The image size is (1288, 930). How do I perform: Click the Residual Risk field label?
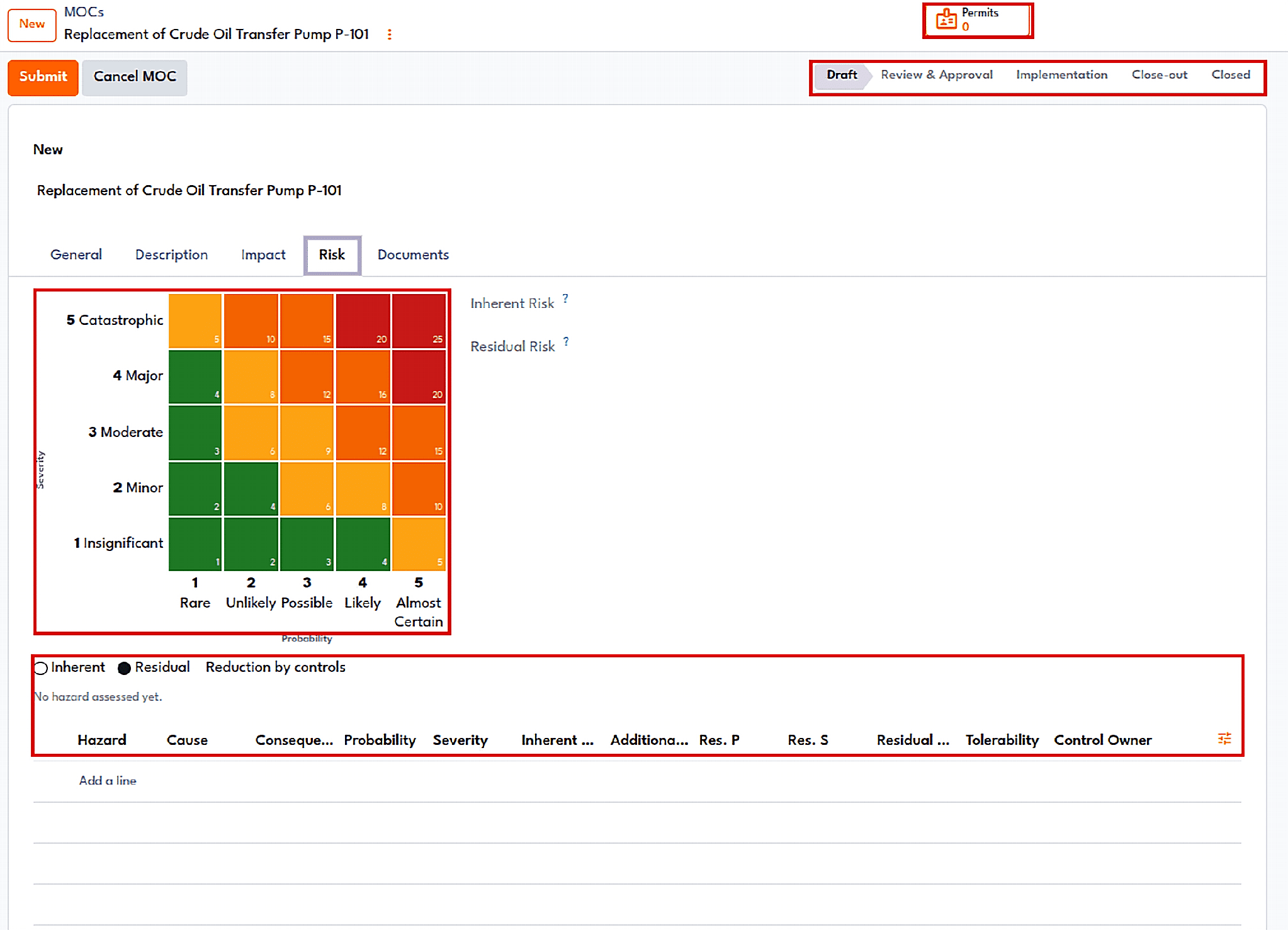click(x=512, y=346)
